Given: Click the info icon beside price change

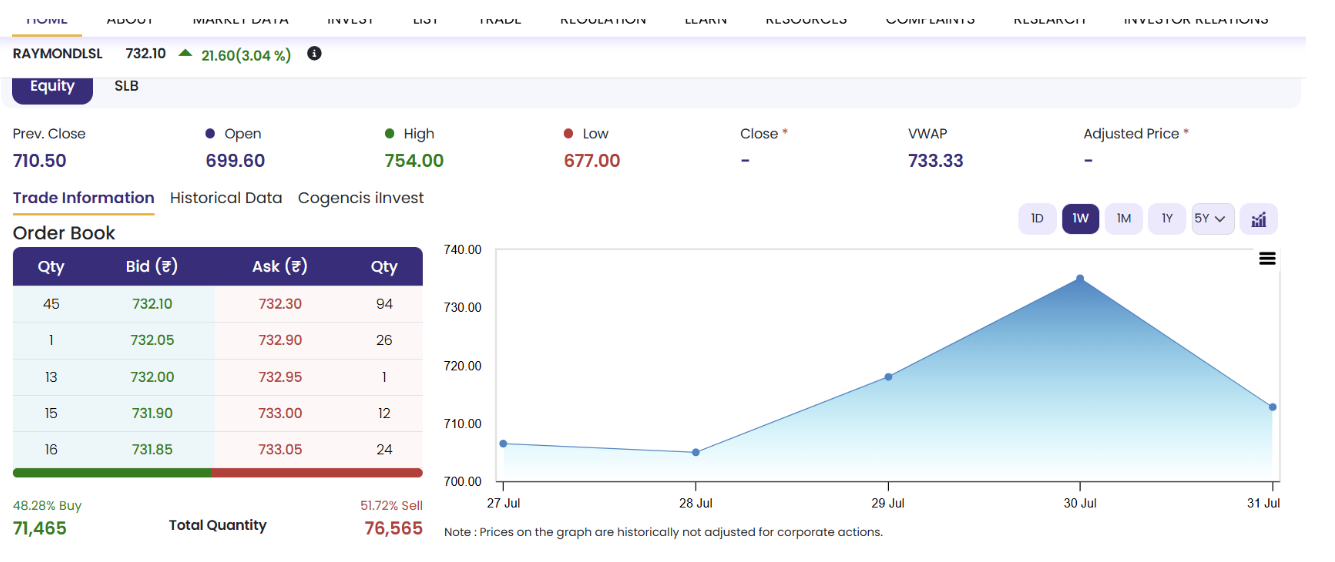Looking at the screenshot, I should point(314,54).
